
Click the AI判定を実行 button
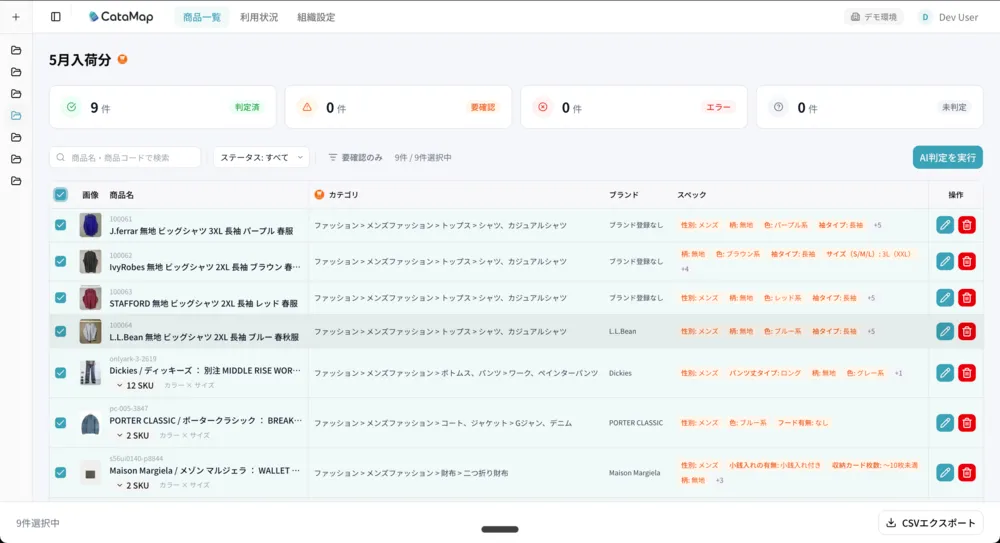tap(947, 158)
